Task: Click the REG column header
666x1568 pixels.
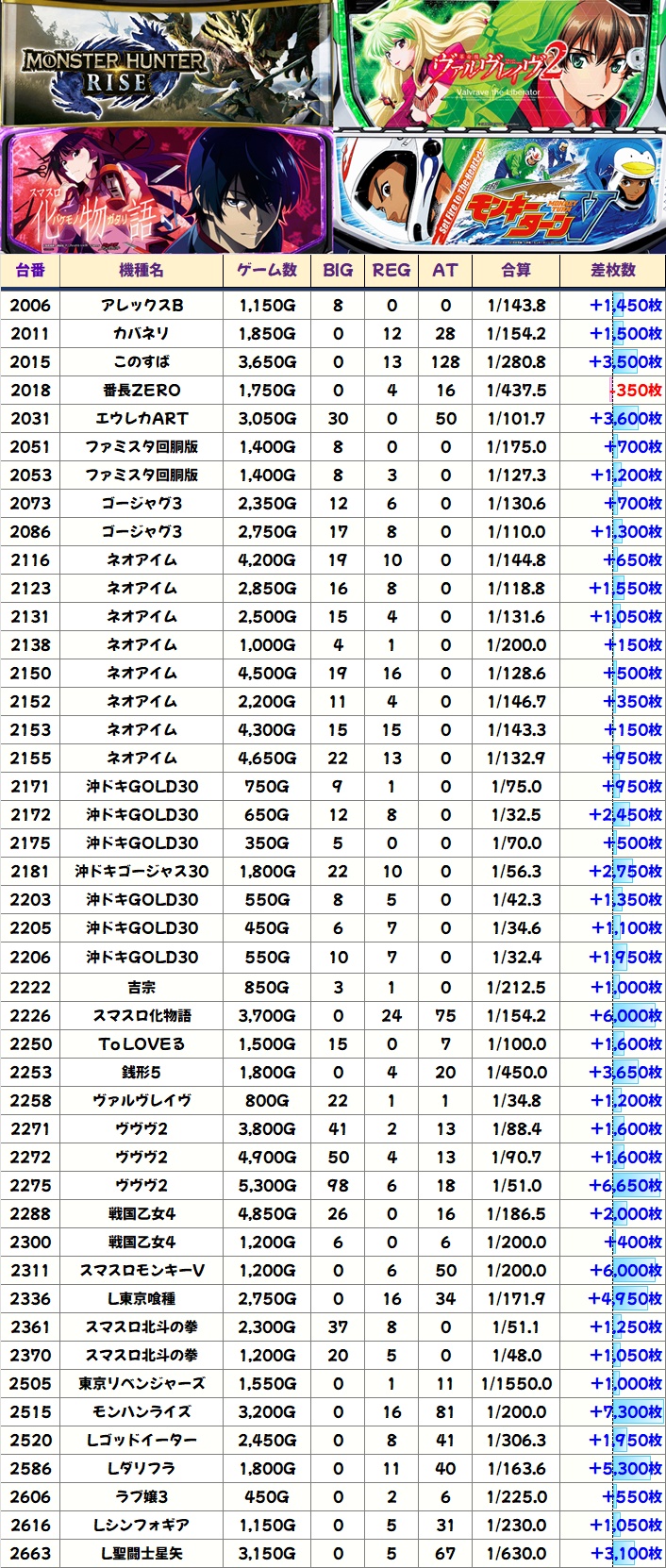Action: [x=391, y=271]
